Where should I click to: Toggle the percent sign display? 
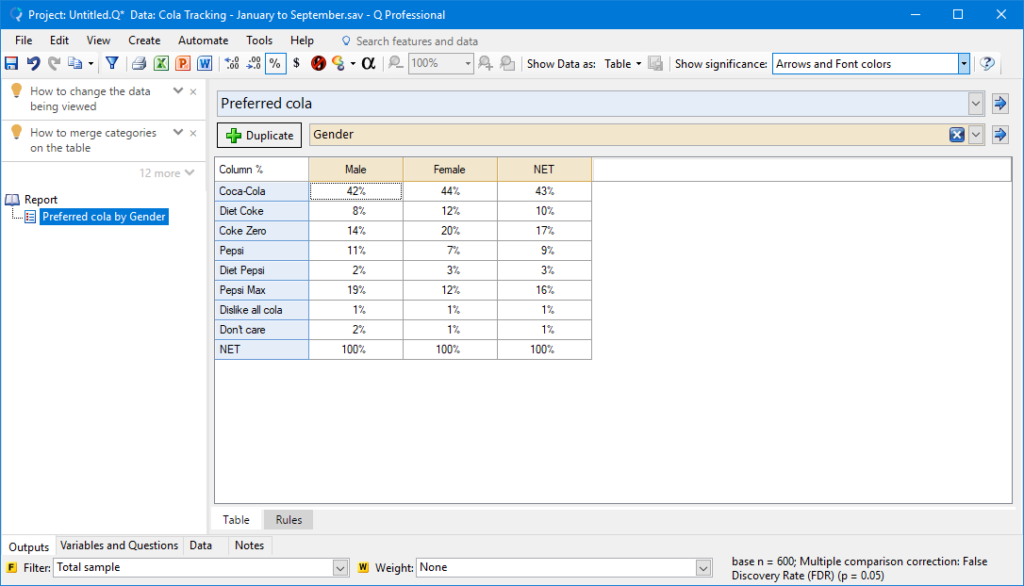tap(276, 63)
